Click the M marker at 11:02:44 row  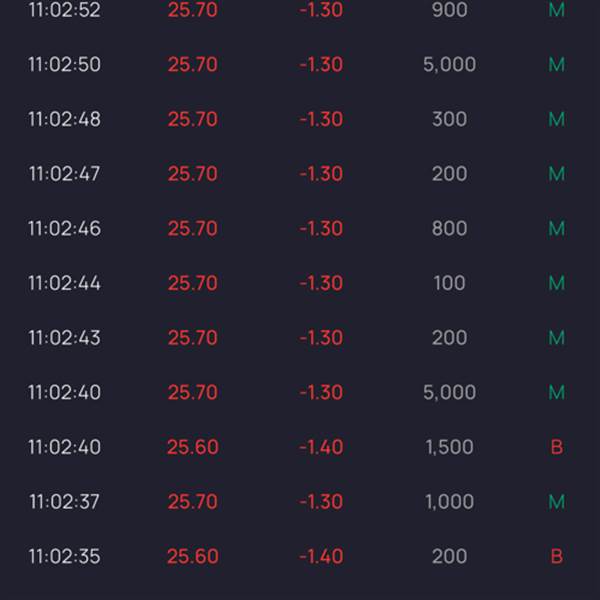coord(556,283)
